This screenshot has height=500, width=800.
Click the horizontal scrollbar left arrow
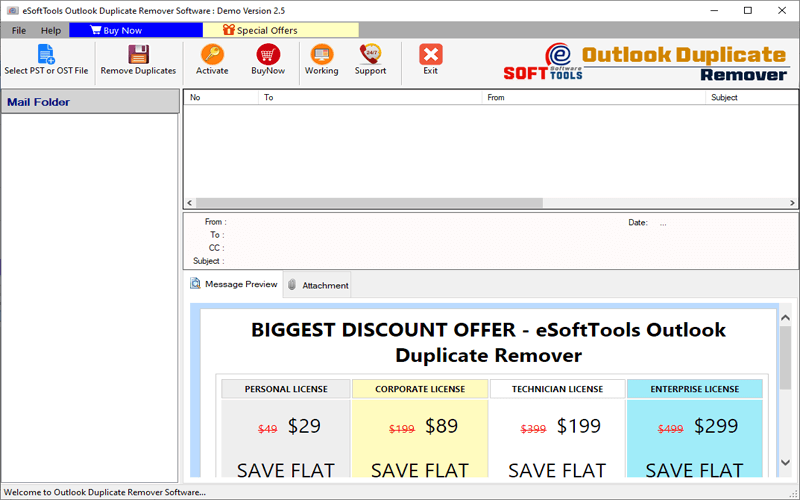coord(190,203)
